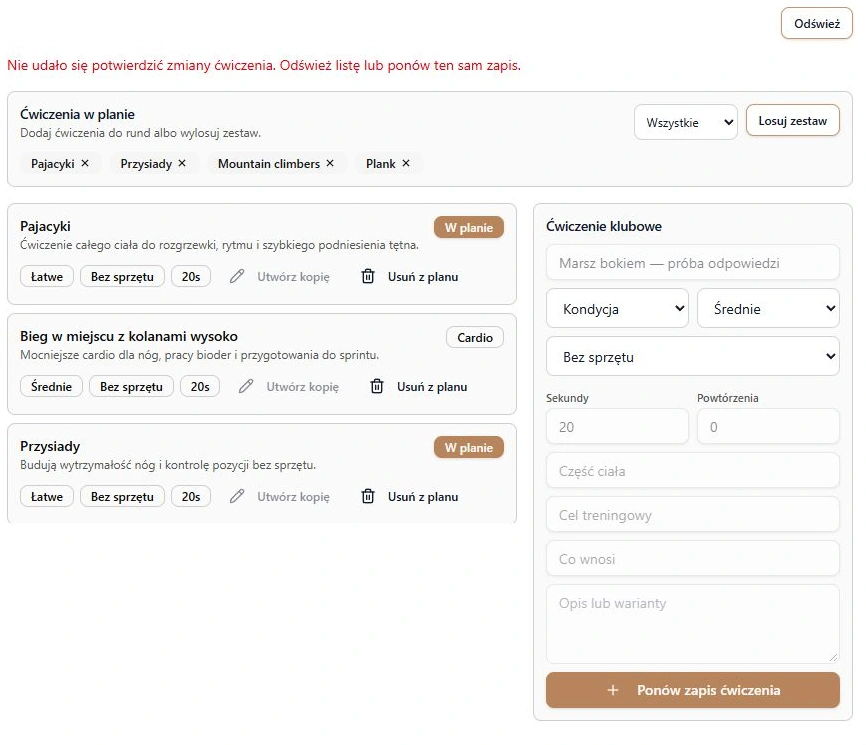Click the W planie badge on Przysiady
The image size is (866, 745).
[469, 447]
